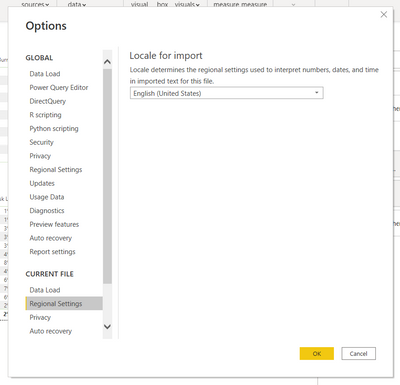Confirm with the OK button
Image resolution: width=400 pixels, height=385 pixels.
pyautogui.click(x=317, y=353)
